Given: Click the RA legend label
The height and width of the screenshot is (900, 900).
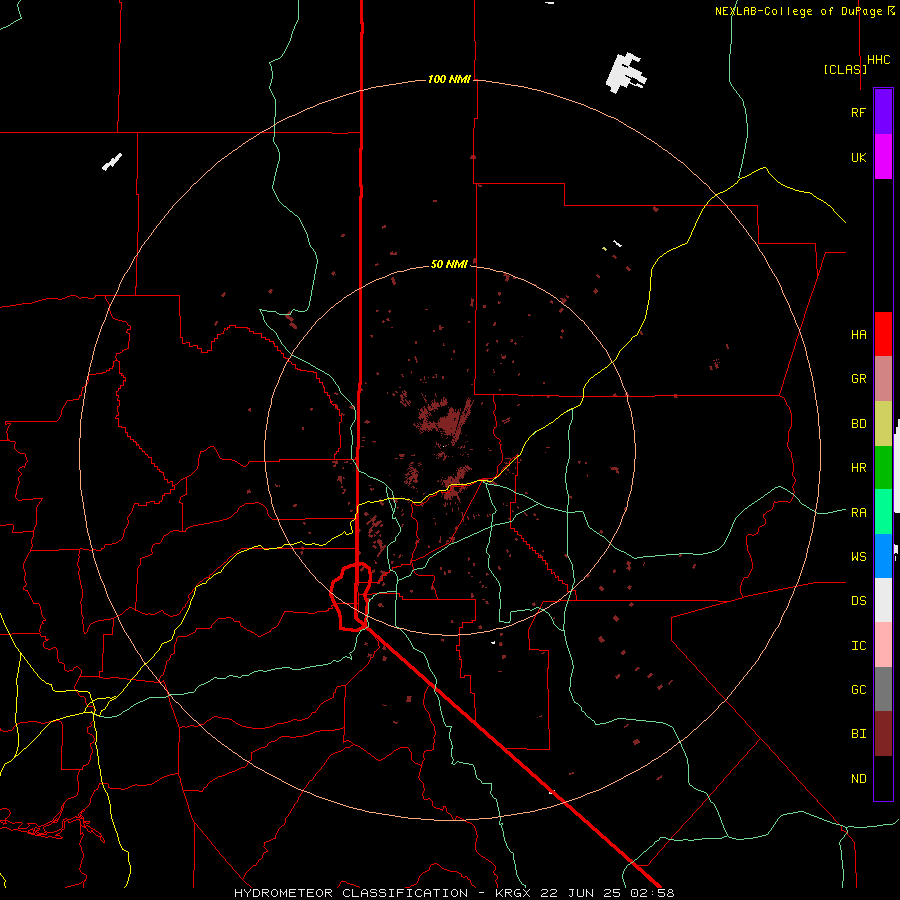Looking at the screenshot, I should (x=858, y=513).
